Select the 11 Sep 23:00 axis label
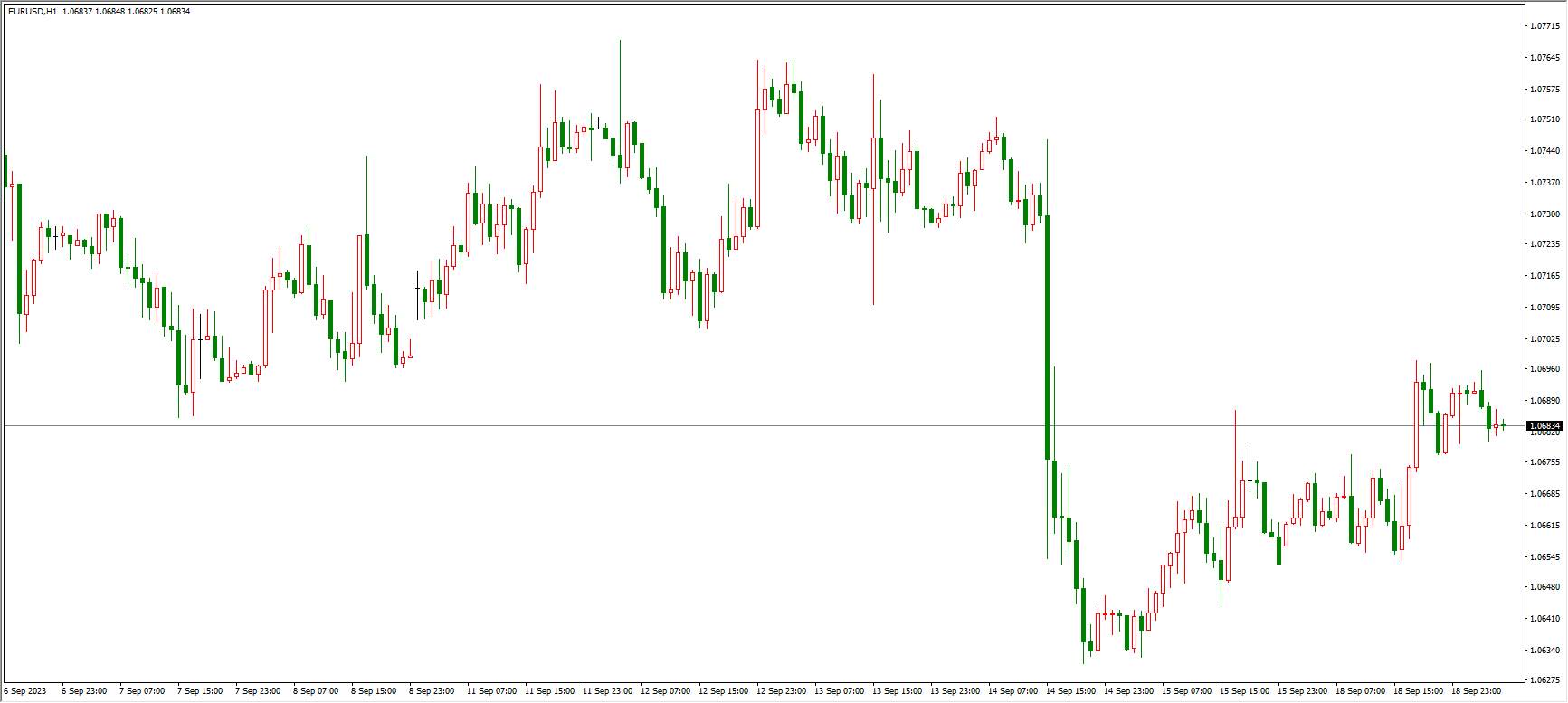Screen dimensions: 1568x703 click(607, 691)
